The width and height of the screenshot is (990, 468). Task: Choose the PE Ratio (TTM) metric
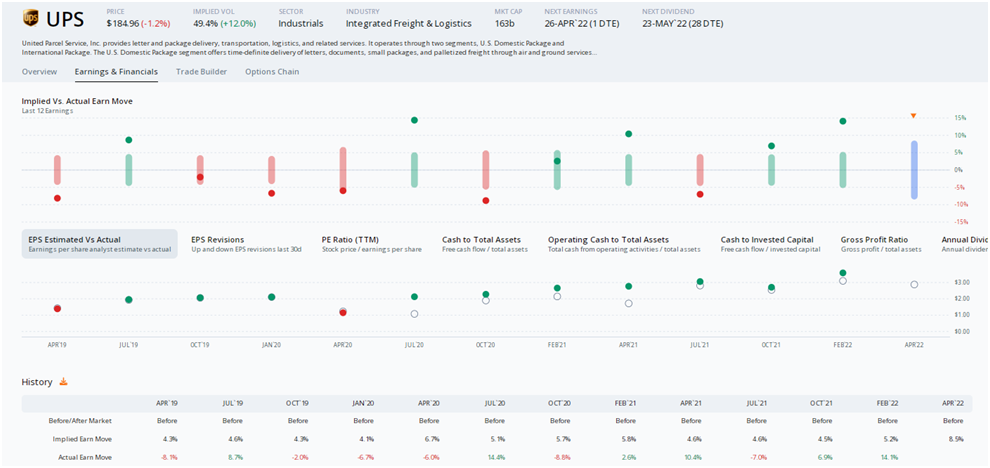pos(372,244)
